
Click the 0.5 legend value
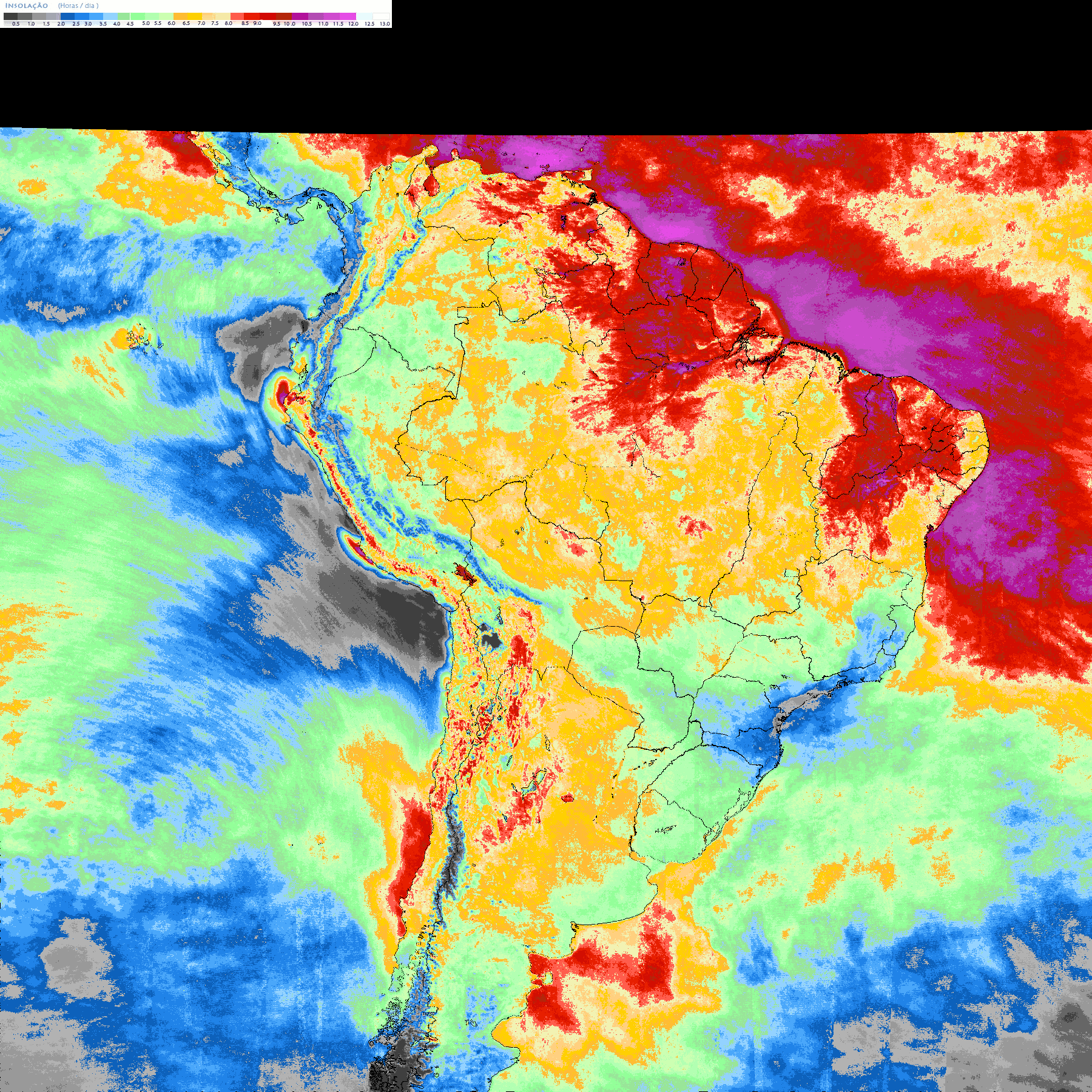click(16, 24)
